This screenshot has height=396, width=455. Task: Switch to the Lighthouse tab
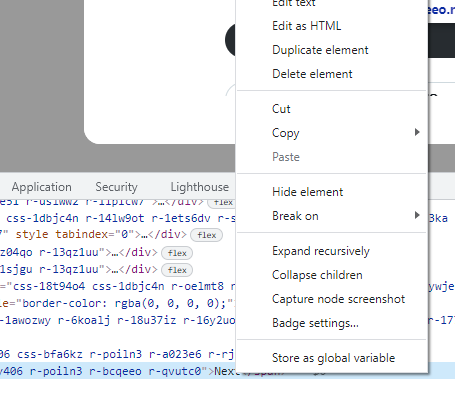[x=200, y=187]
